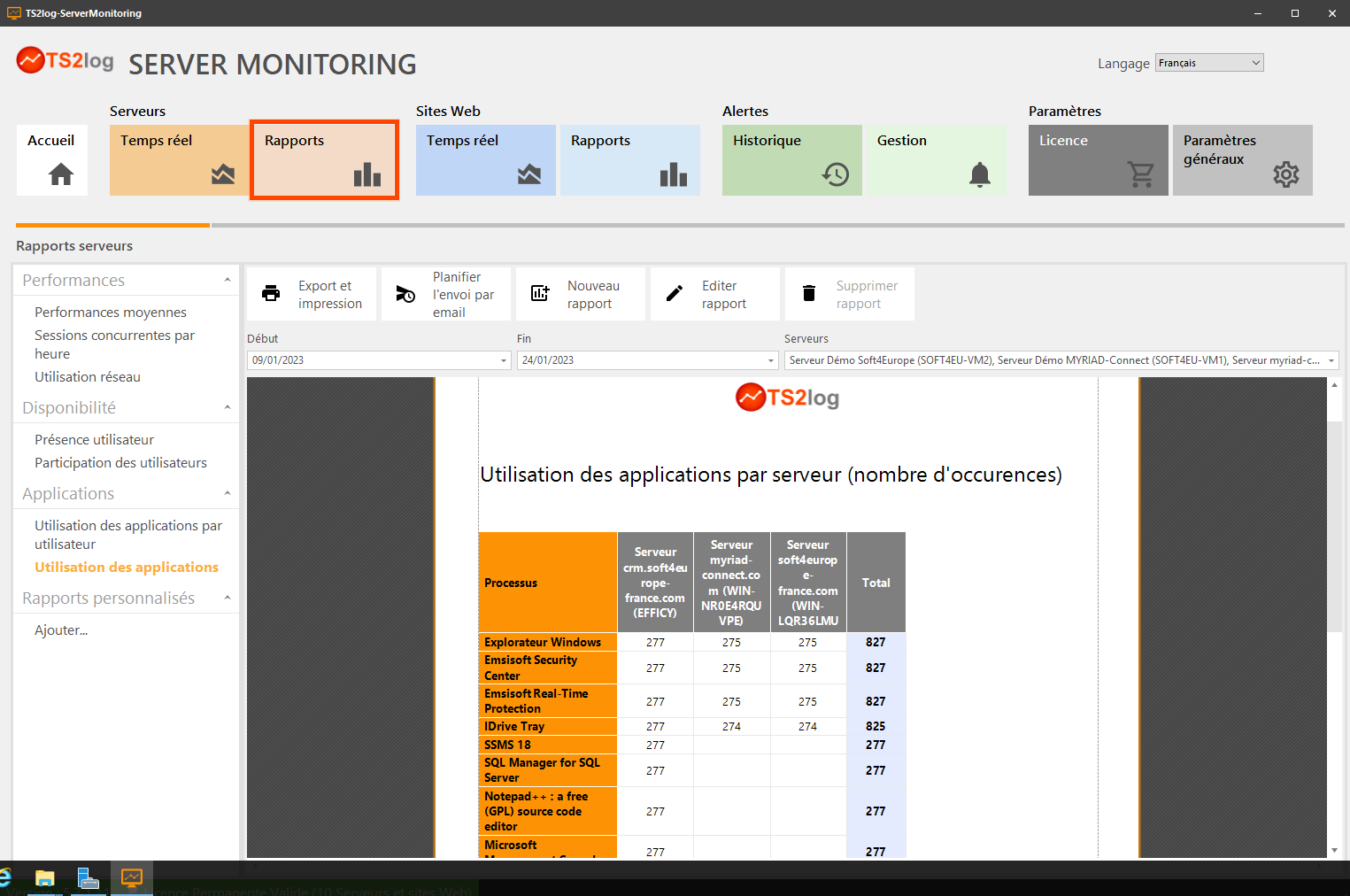Click the report scrollbar up arrow
The width and height of the screenshot is (1350, 896).
1335,385
